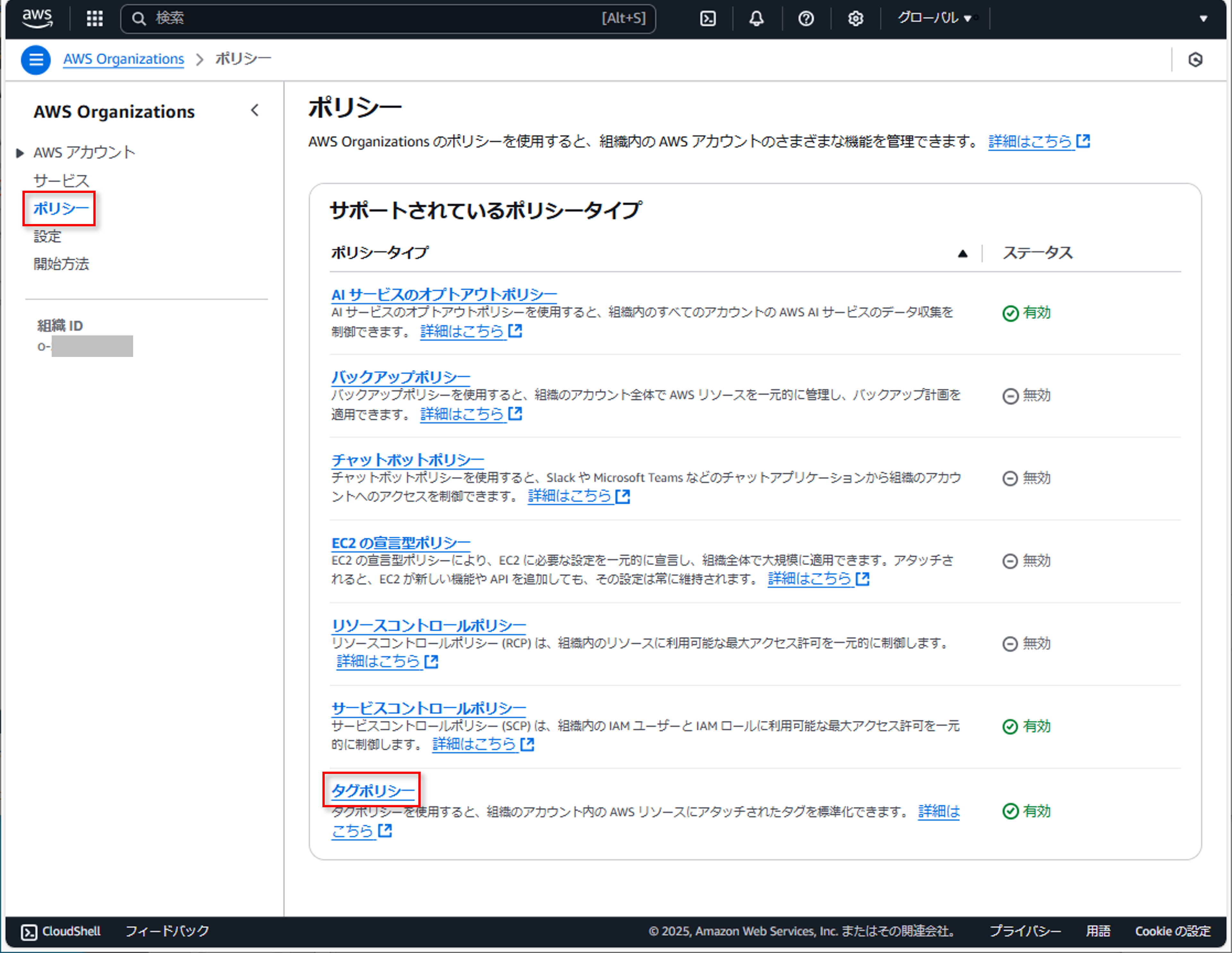
Task: Select 設定 in the side navigation
Action: click(x=47, y=236)
